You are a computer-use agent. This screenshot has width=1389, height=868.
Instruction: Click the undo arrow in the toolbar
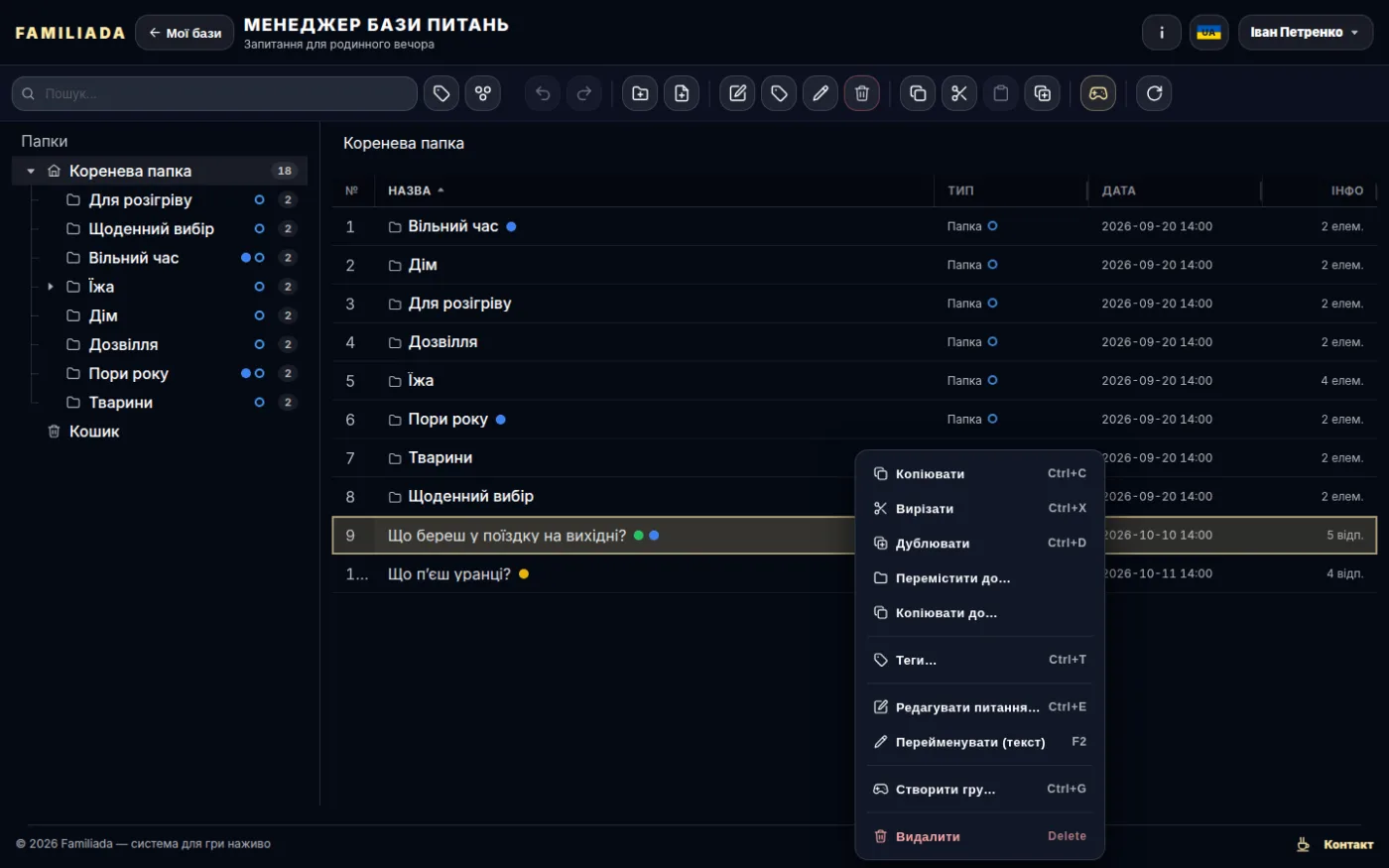[543, 93]
